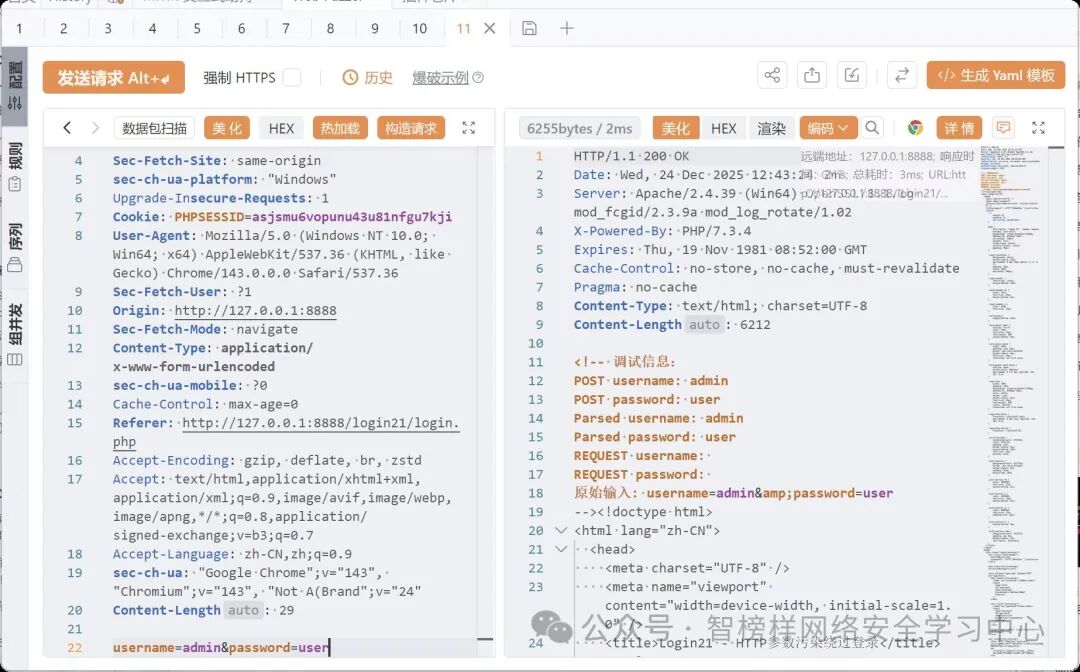This screenshot has width=1080, height=672.
Task: Switch response view to 渲染
Action: point(771,128)
